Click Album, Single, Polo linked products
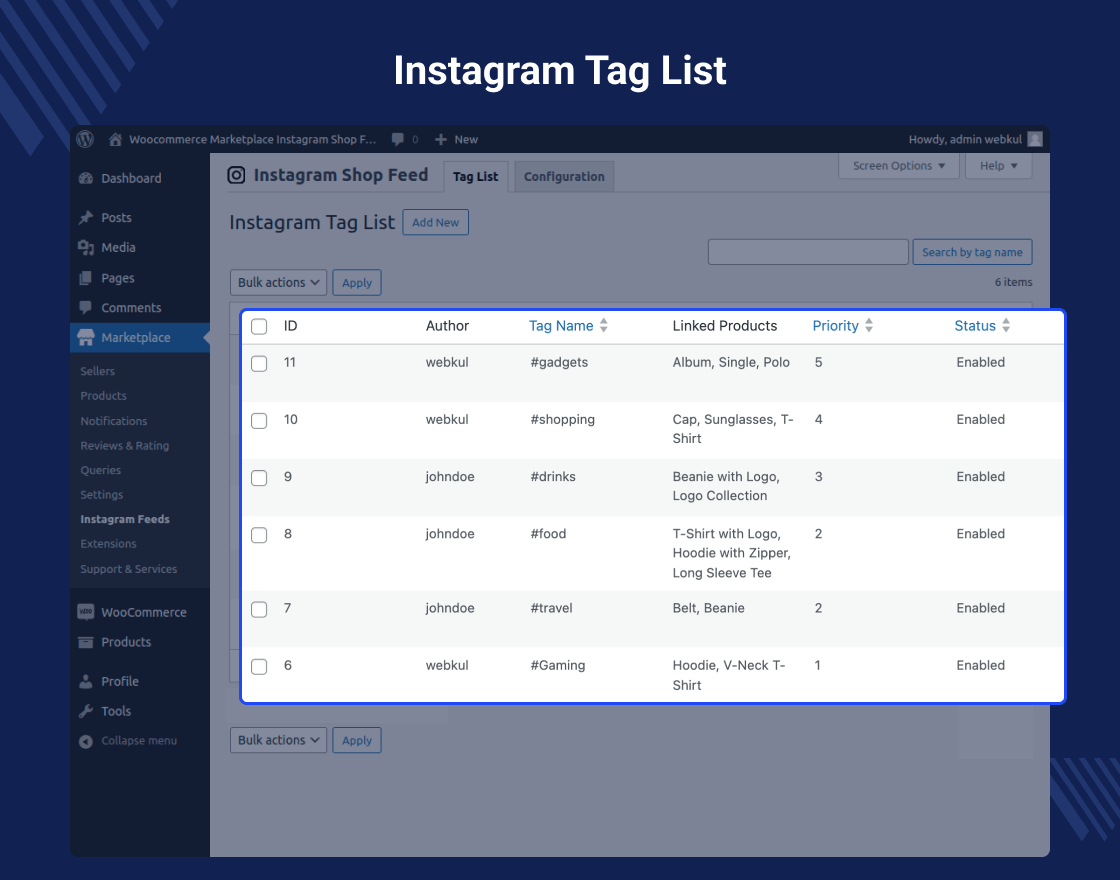This screenshot has width=1120, height=880. tap(731, 362)
